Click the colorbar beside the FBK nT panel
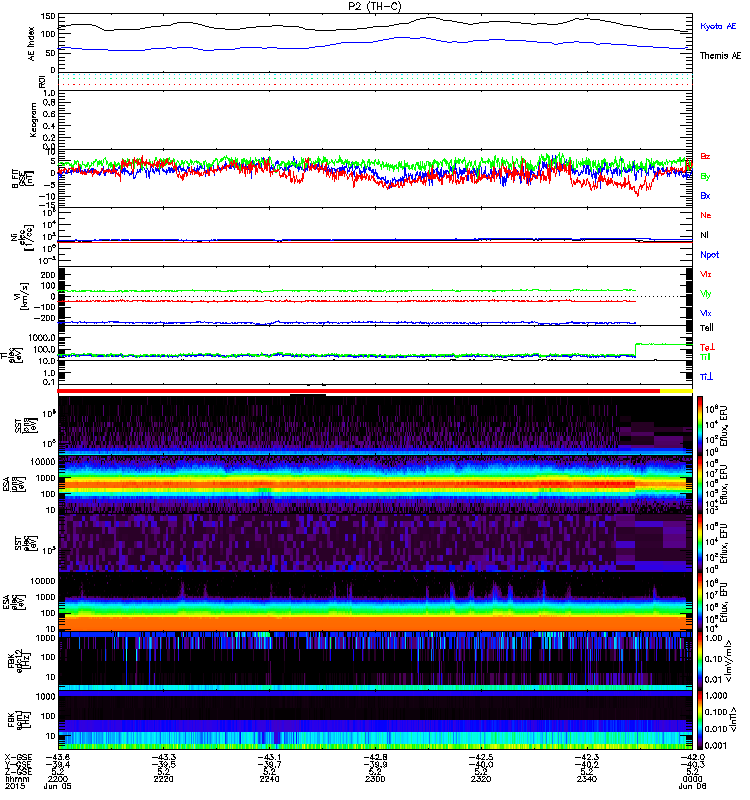750x800 pixels. [x=700, y=720]
